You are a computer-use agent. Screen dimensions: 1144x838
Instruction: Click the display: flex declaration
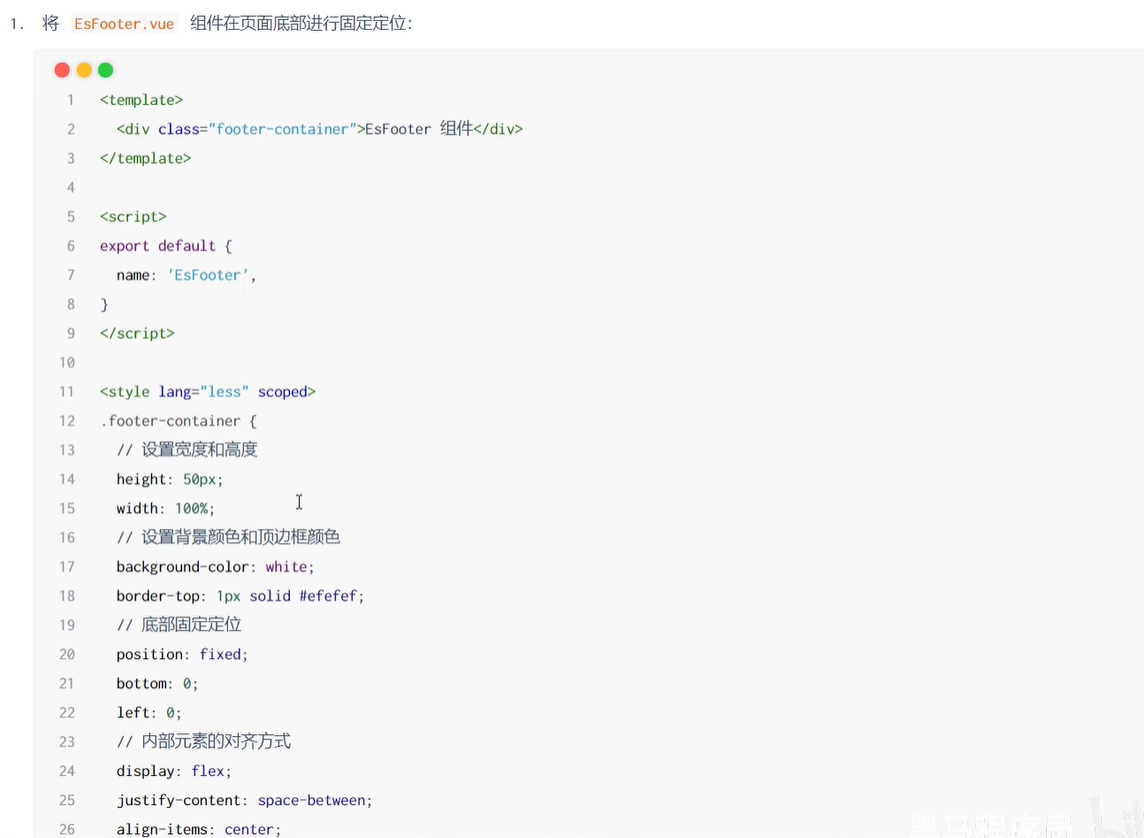[x=174, y=771]
